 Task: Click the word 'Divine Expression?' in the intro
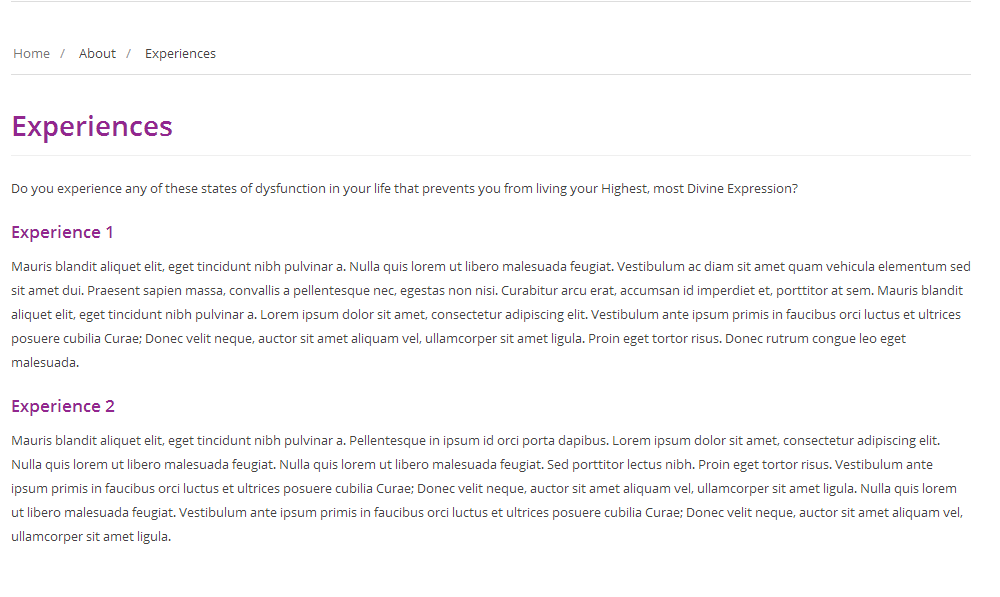click(742, 189)
